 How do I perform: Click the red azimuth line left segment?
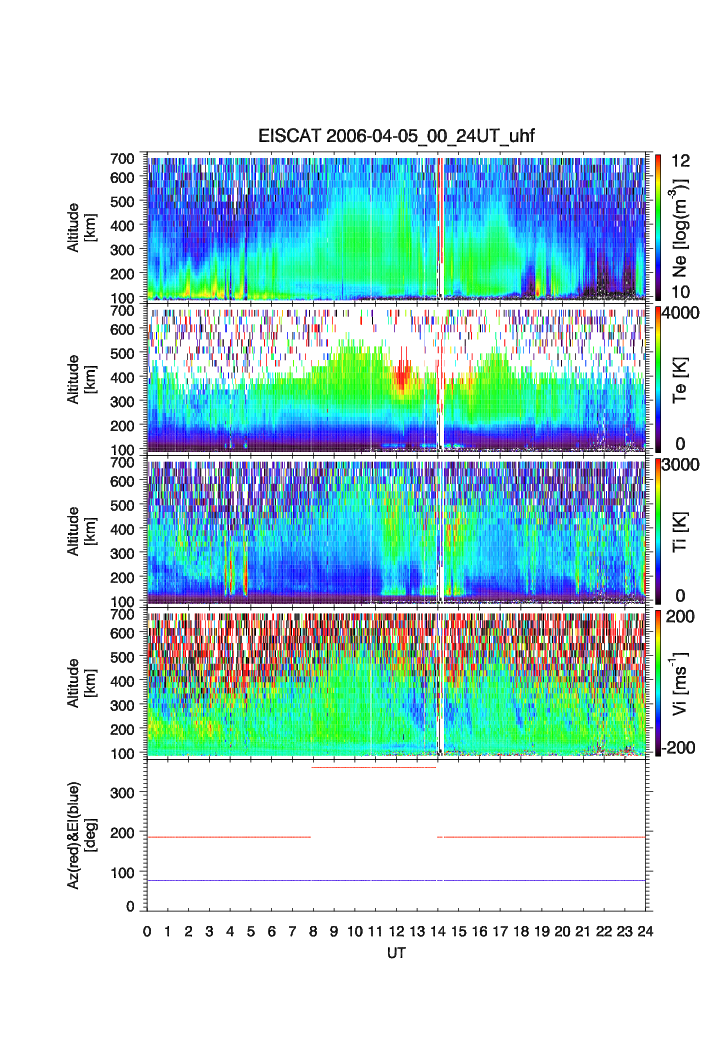228,837
